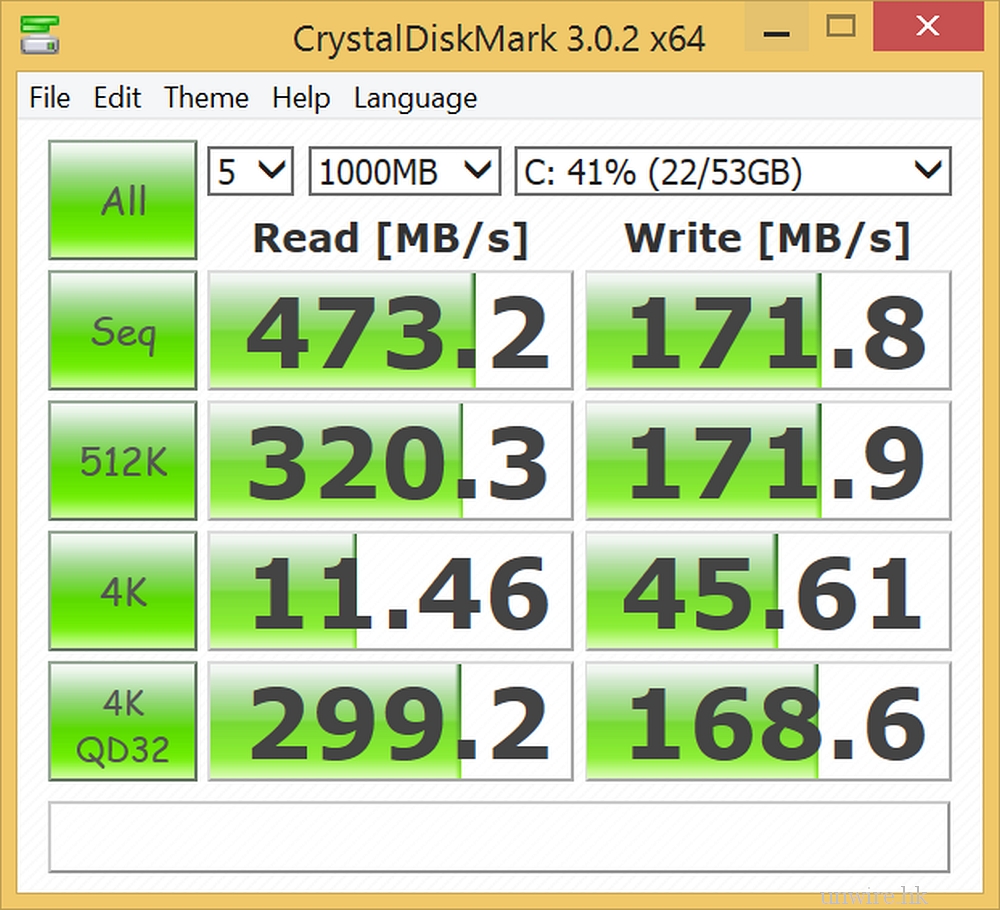This screenshot has width=1000, height=910.
Task: Select the Seq read result 473.2
Action: (x=390, y=330)
